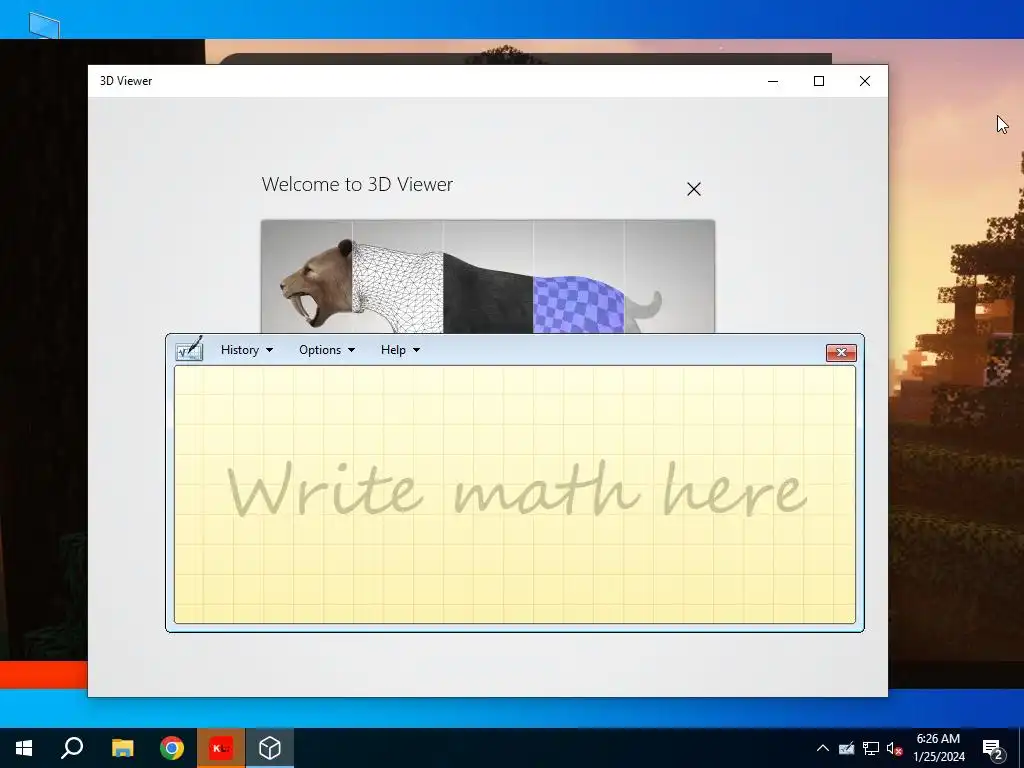Select the desktop icon at top-left

tap(44, 25)
